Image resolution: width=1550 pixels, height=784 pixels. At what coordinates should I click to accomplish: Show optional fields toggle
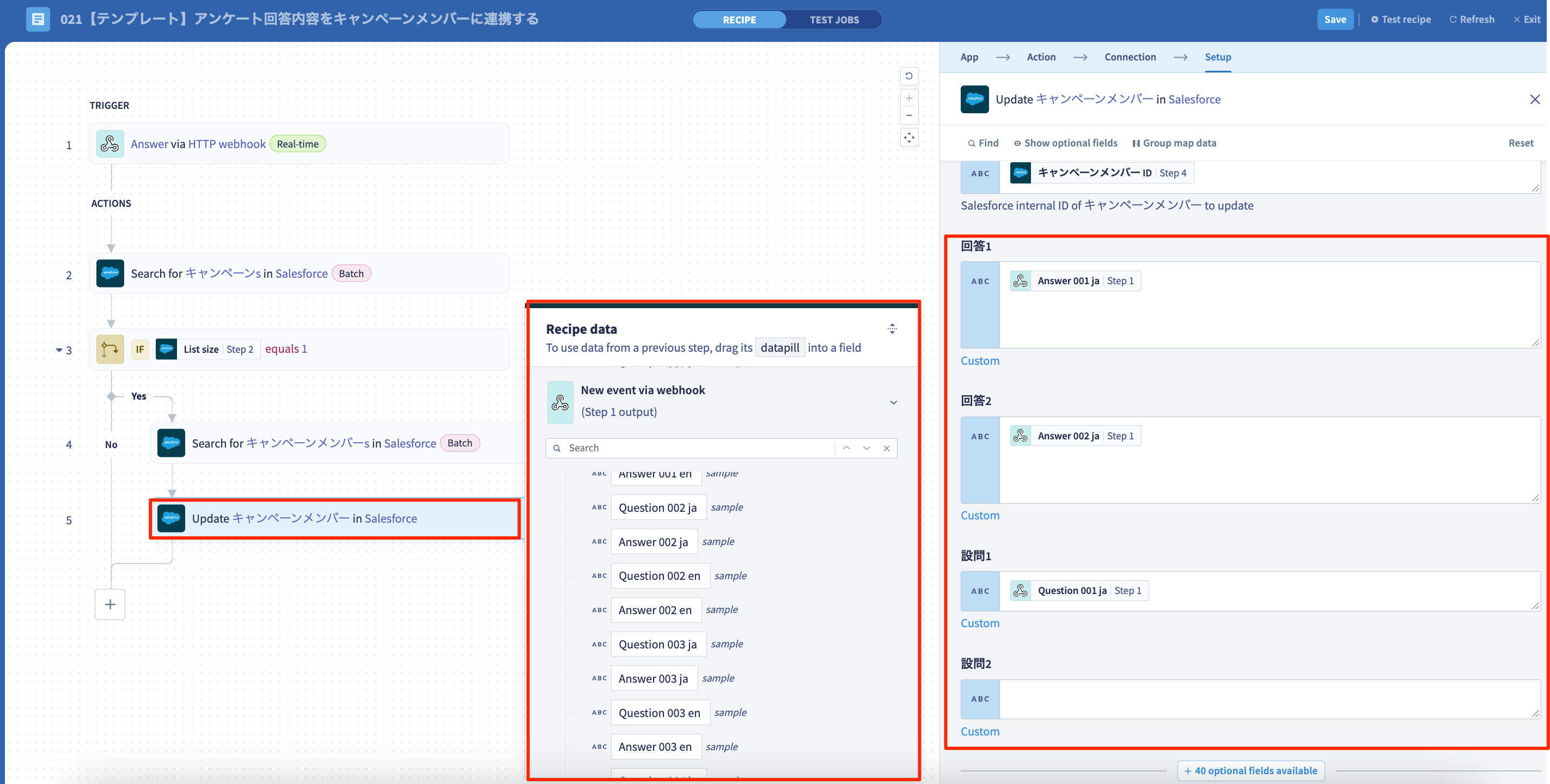(1065, 143)
